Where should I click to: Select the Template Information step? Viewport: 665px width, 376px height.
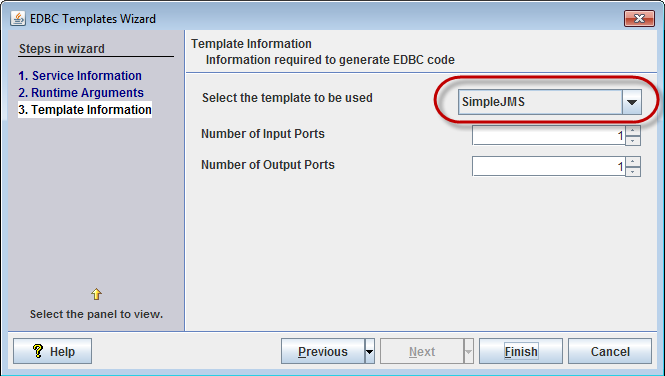85,109
